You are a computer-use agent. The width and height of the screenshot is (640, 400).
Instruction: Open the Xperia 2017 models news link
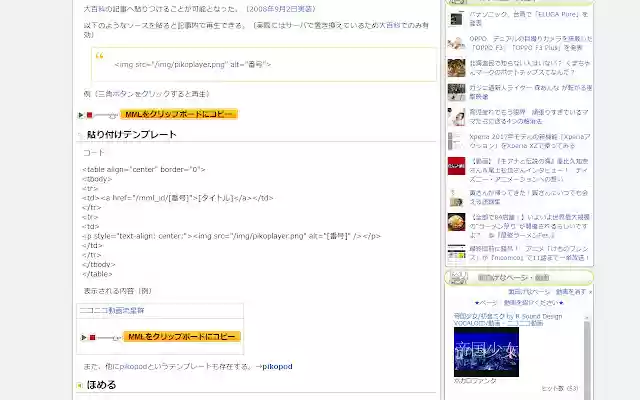(x=530, y=141)
